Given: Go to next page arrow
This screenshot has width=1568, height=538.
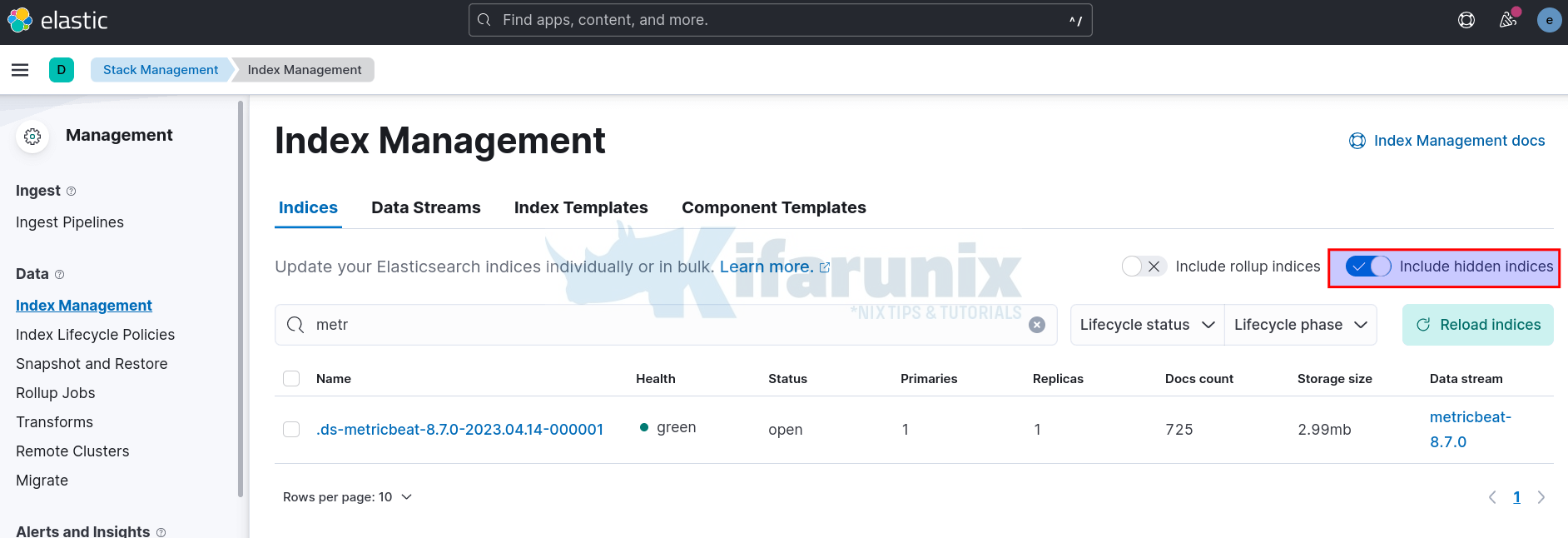Looking at the screenshot, I should (1541, 497).
